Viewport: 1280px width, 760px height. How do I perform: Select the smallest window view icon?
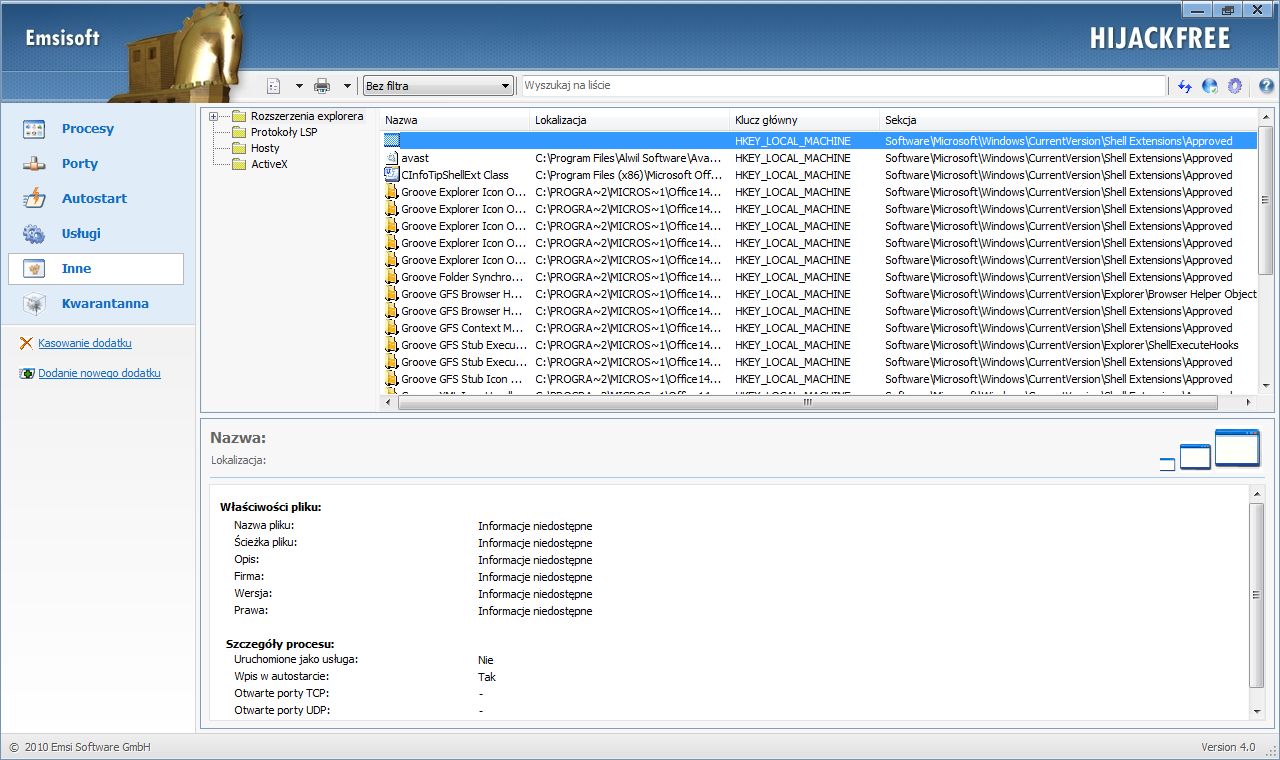(x=1167, y=464)
